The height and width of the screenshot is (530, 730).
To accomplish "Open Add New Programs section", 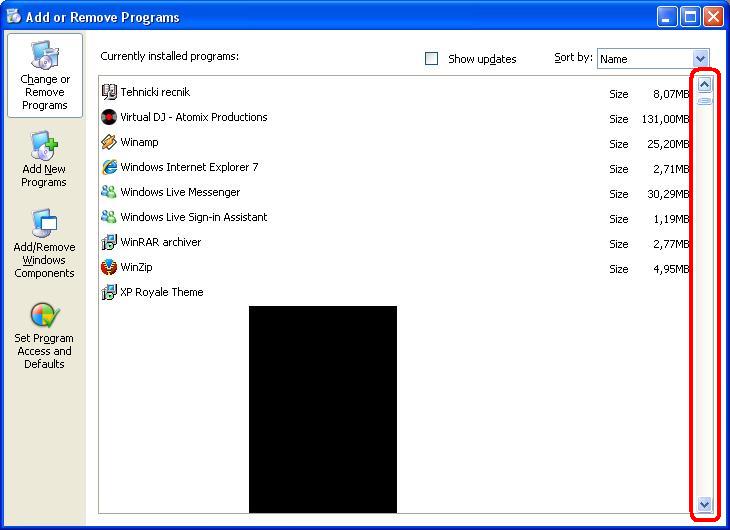I will coord(44,160).
